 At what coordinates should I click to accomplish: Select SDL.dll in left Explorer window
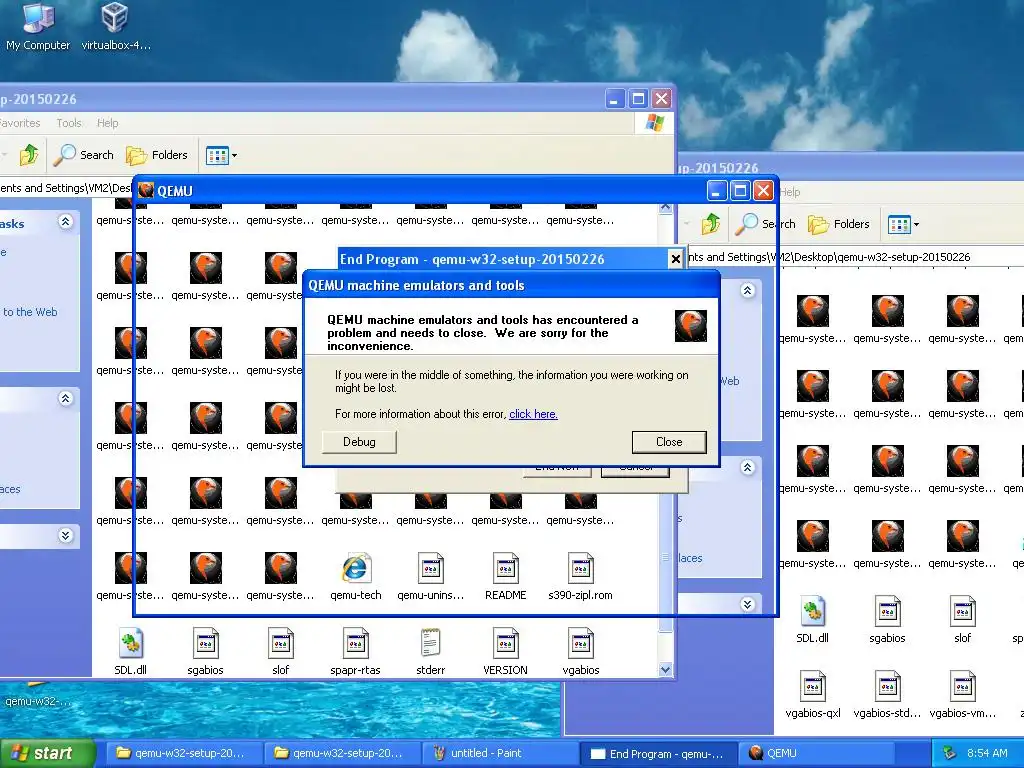point(131,651)
